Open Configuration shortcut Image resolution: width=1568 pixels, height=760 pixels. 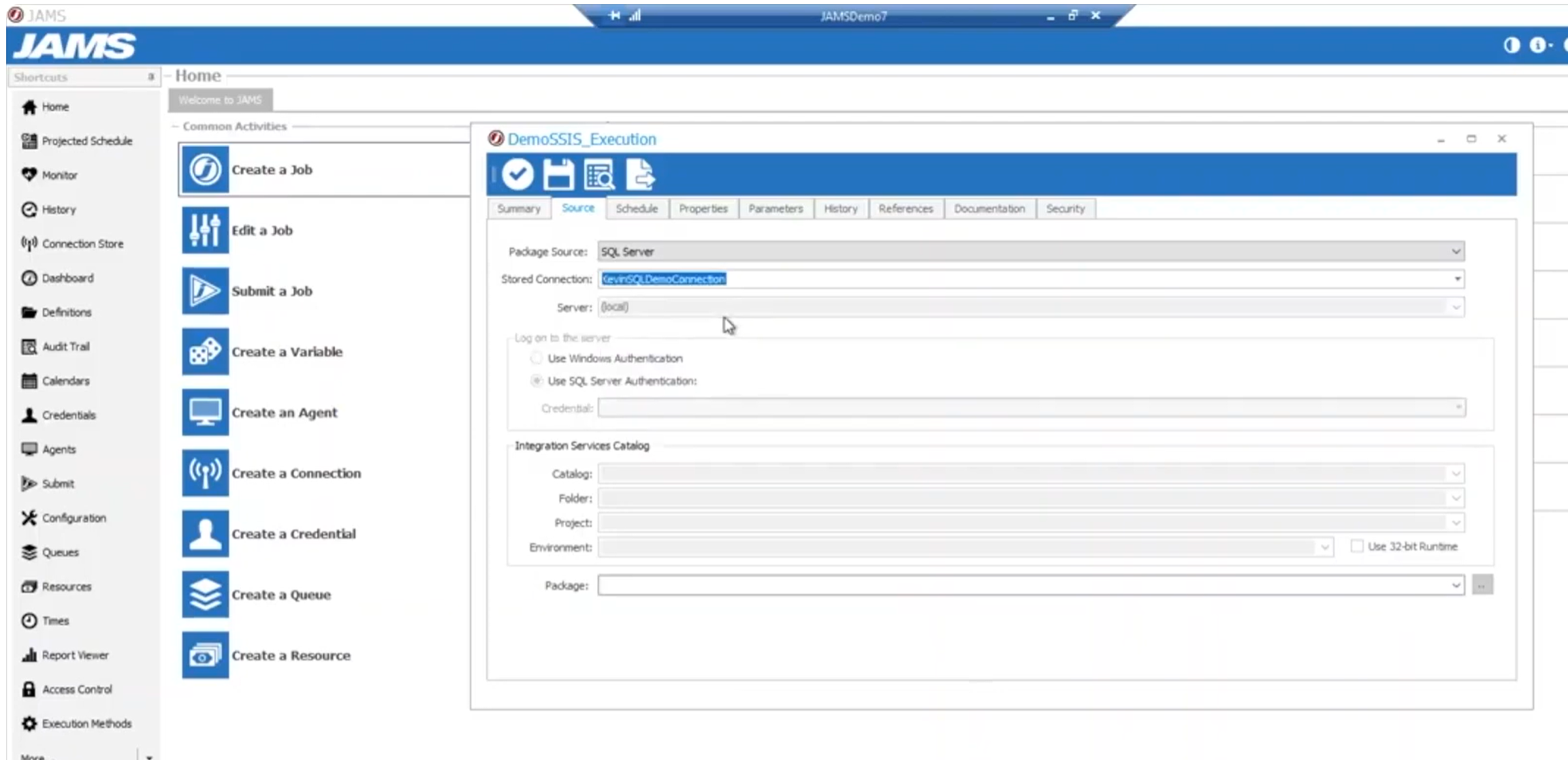(x=63, y=518)
